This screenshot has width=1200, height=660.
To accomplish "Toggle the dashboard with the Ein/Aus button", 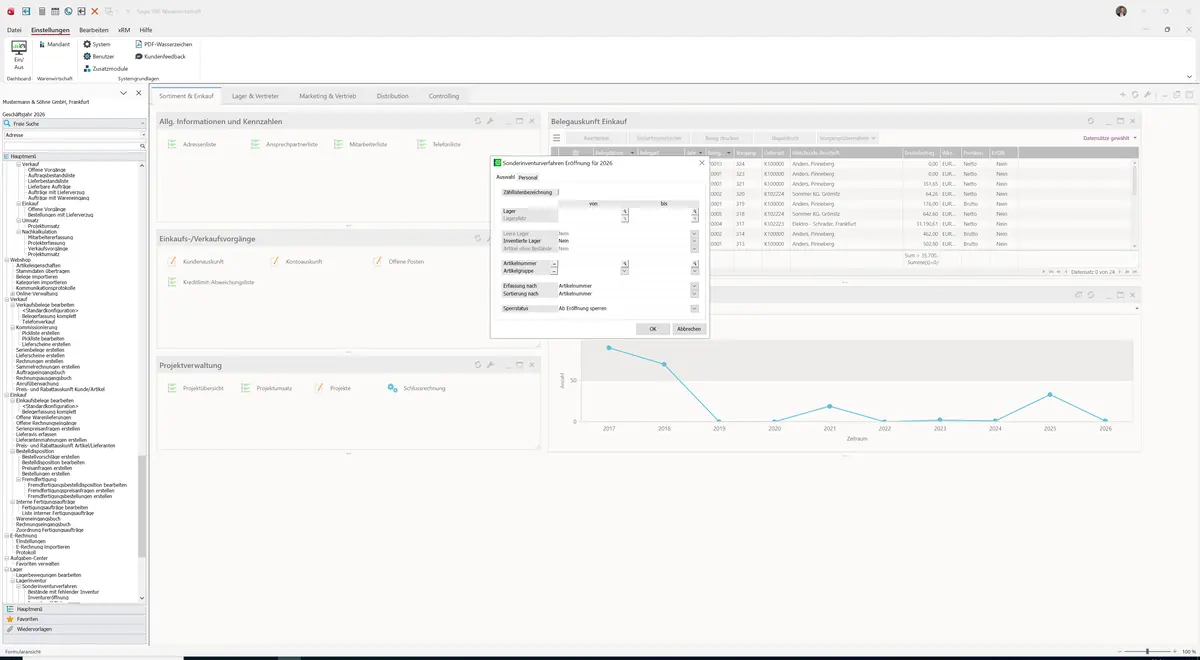I will point(18,53).
